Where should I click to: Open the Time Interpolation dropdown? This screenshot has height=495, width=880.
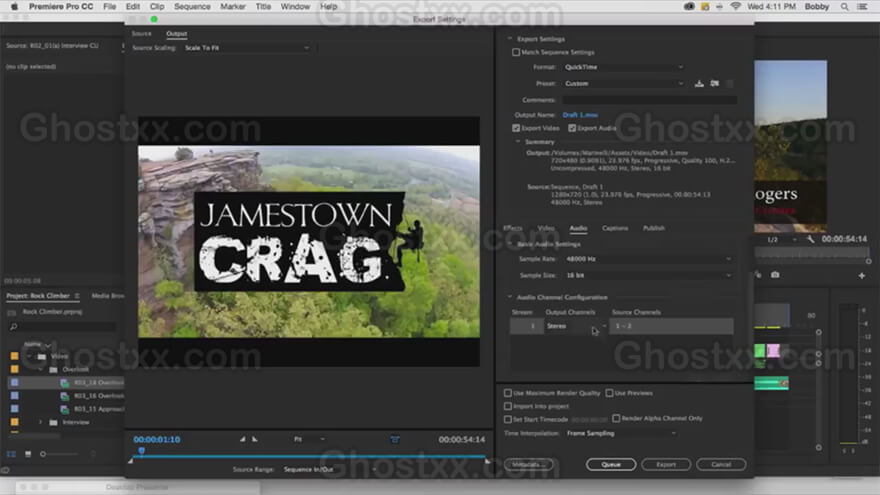[621, 433]
